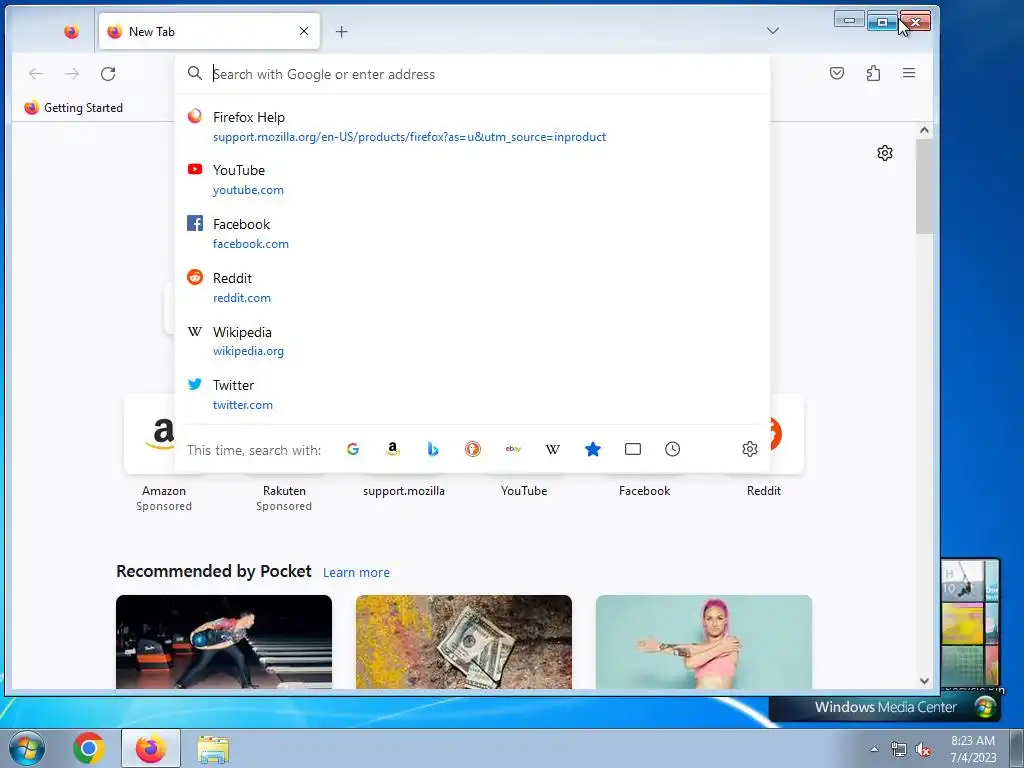
Task: Click the page scrollbar down arrow
Action: pos(924,680)
